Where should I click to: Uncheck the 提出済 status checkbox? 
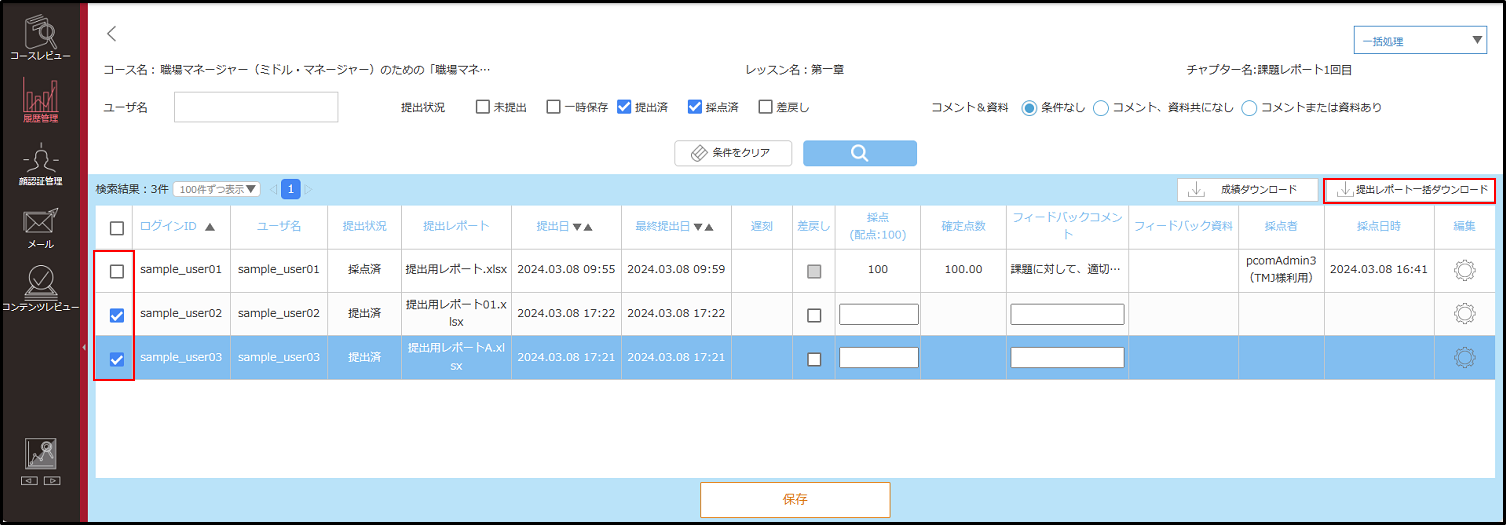coord(624,107)
